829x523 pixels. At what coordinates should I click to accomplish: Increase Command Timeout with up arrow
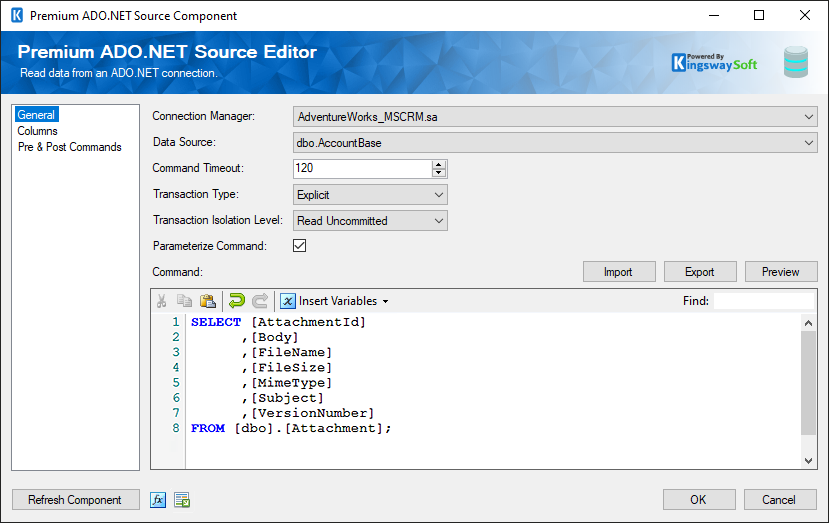438,164
